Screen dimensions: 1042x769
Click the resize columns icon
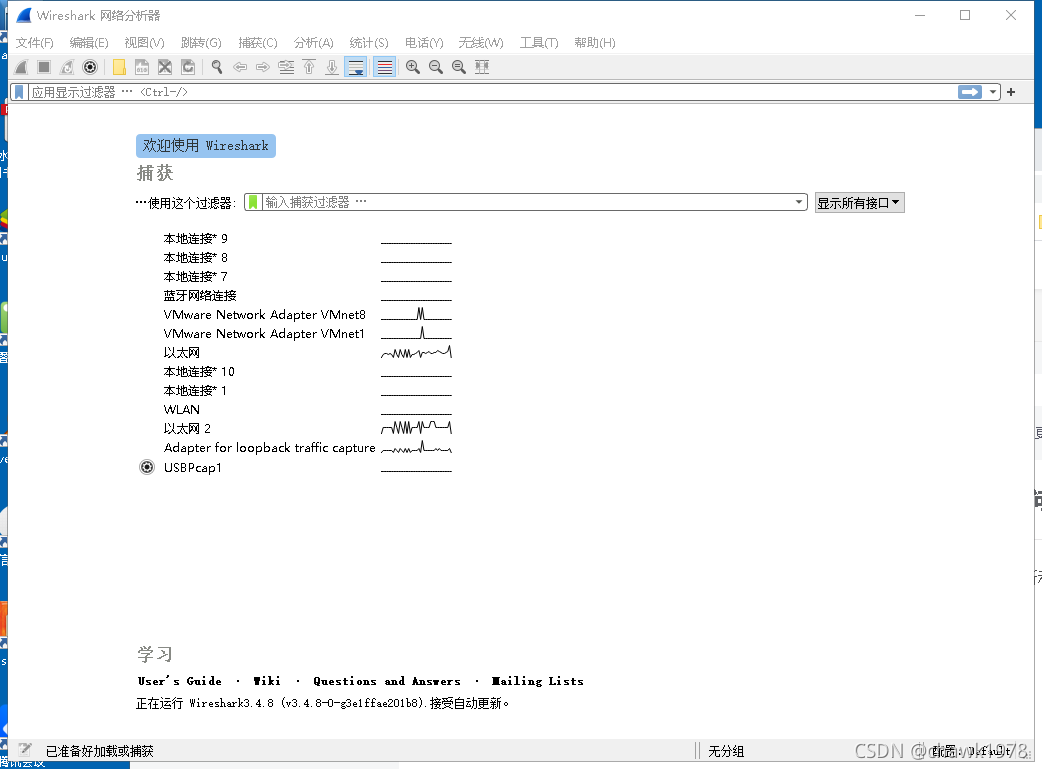(482, 67)
